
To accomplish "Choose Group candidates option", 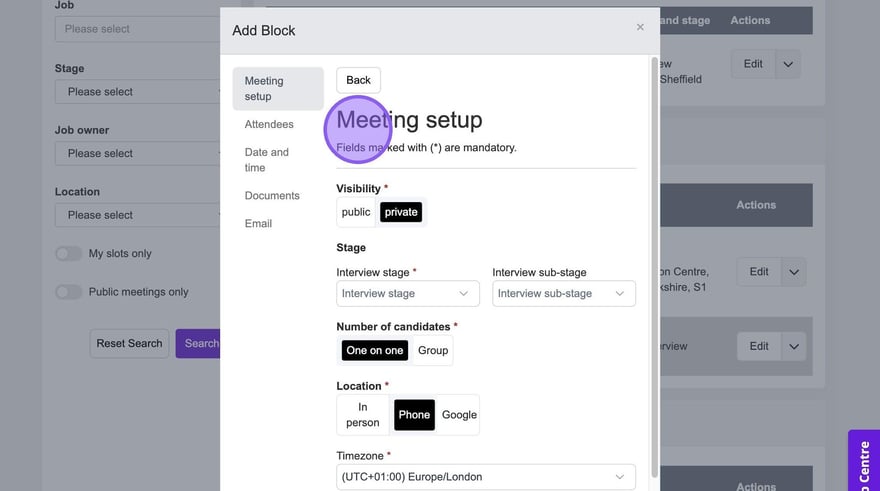I will 433,351.
